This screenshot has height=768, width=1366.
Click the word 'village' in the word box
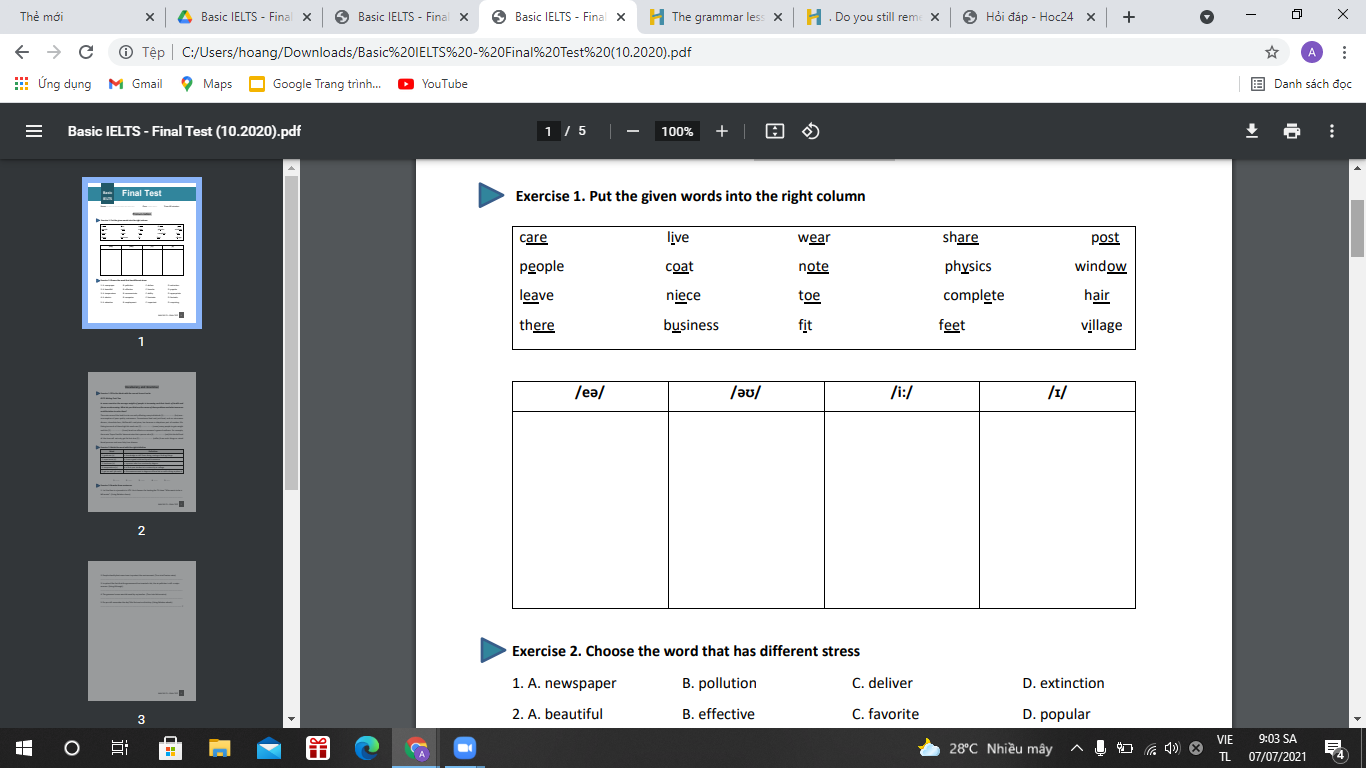click(1101, 325)
